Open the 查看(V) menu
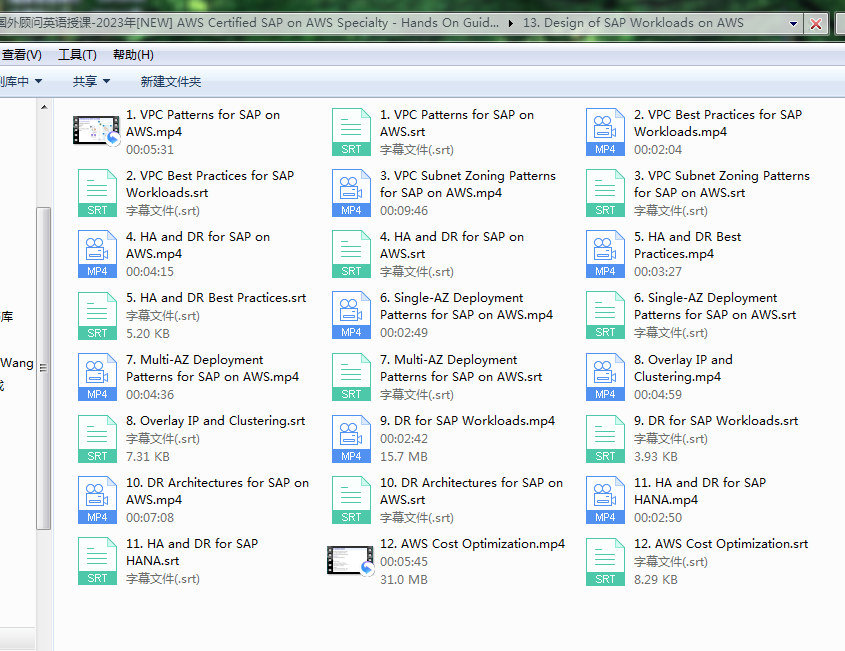This screenshot has width=845, height=651. point(22,55)
